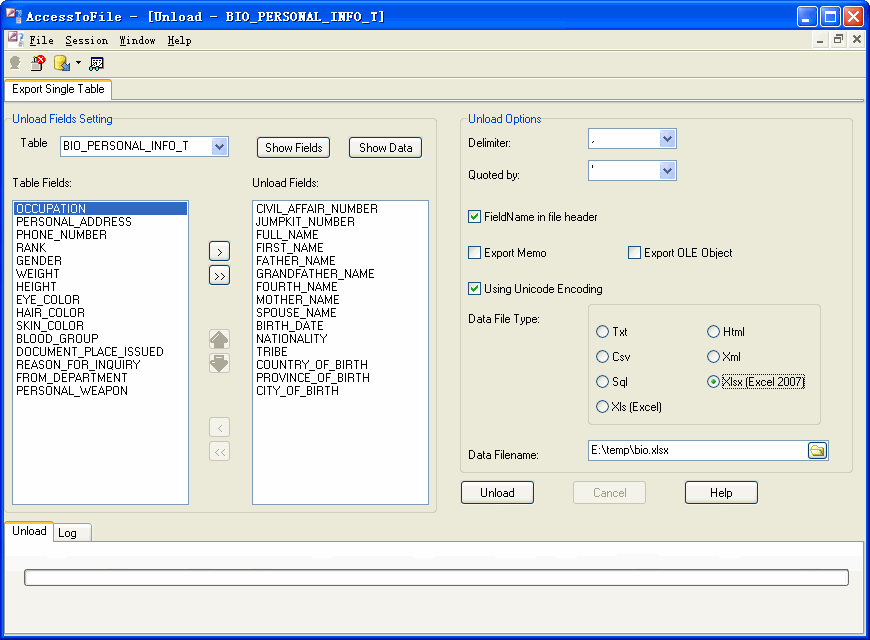The image size is (870, 640).
Task: Select CIVIL_AFFAIR_NUMBER in Unload Fields
Action: tap(340, 209)
